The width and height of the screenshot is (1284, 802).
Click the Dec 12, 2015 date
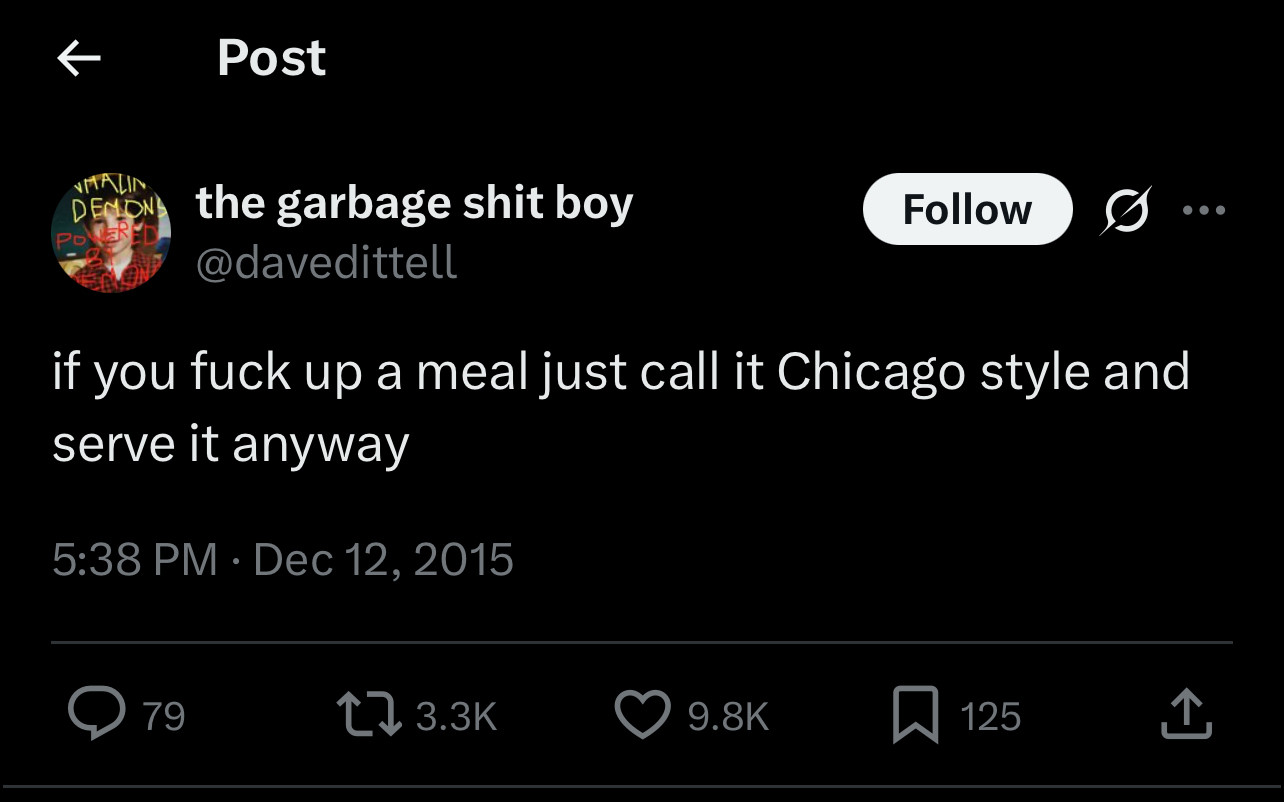(384, 559)
